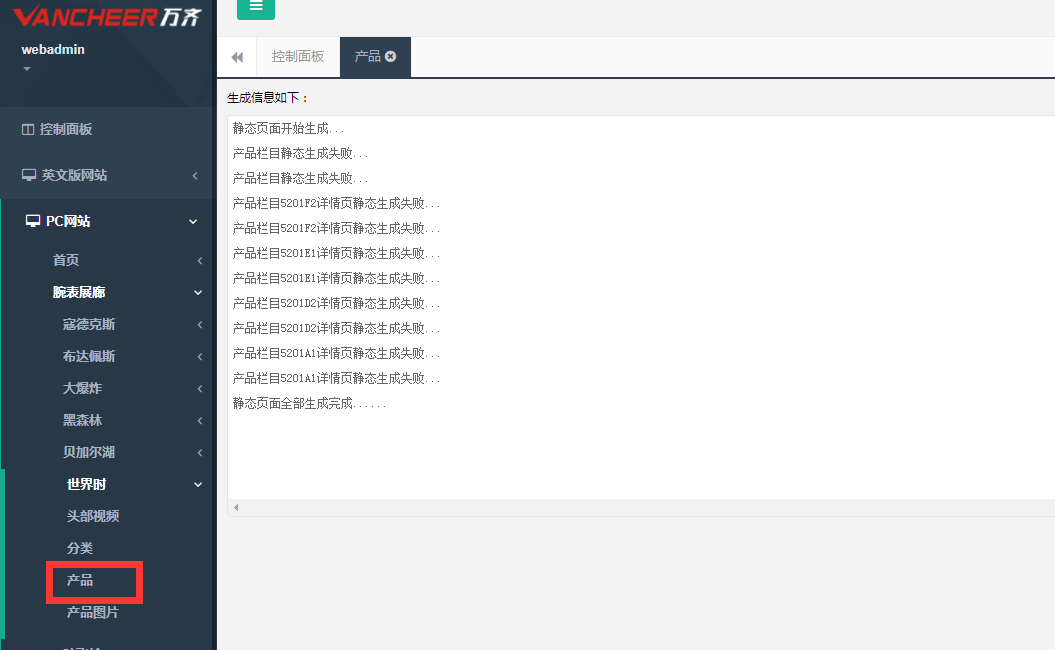
Task: Click the VANCHEER 万齐 logo
Action: pos(106,17)
